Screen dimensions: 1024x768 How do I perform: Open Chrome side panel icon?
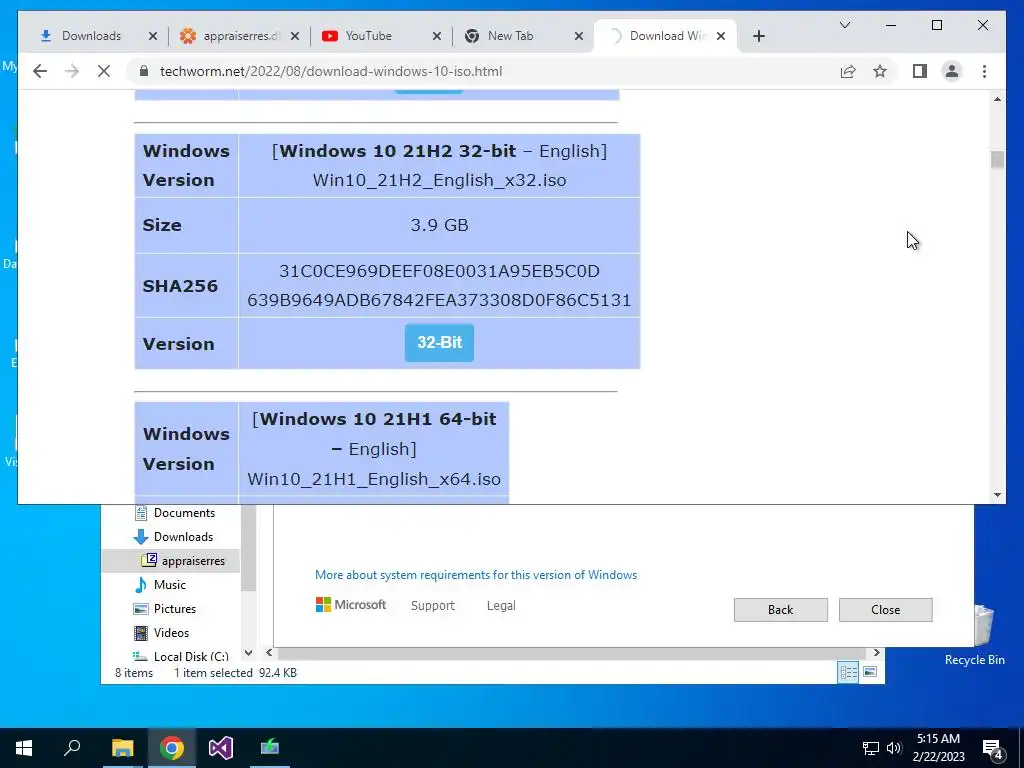coord(920,71)
